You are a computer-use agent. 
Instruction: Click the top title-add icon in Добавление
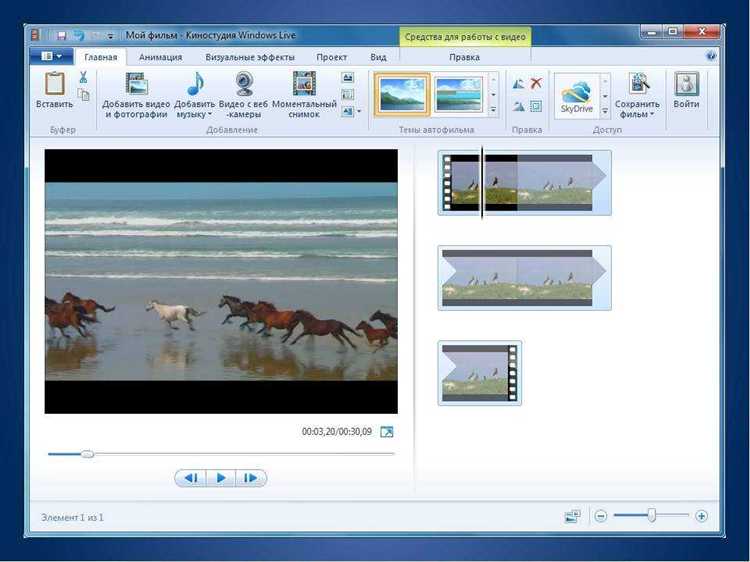pyautogui.click(x=348, y=77)
